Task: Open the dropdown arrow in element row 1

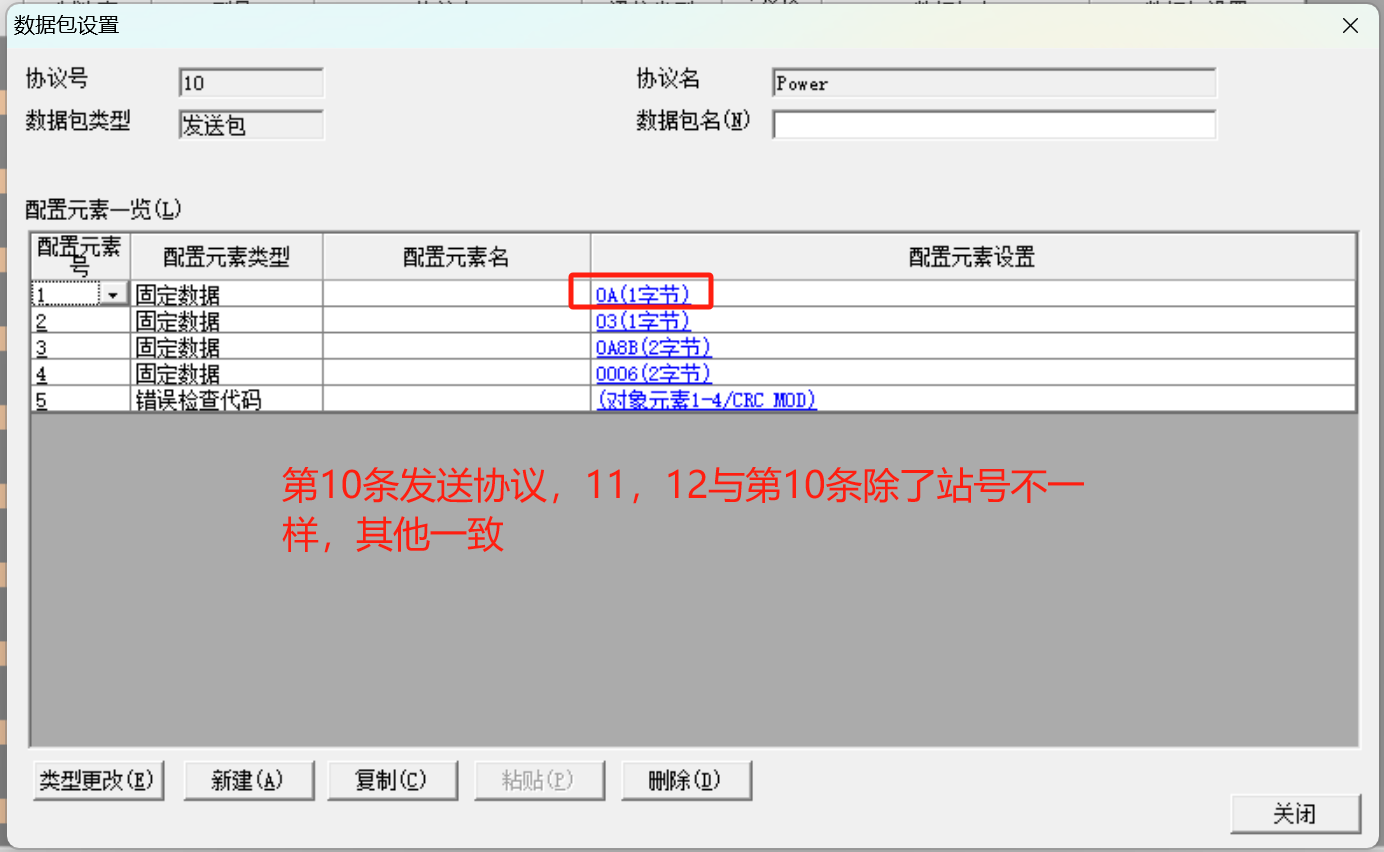Action: 113,295
